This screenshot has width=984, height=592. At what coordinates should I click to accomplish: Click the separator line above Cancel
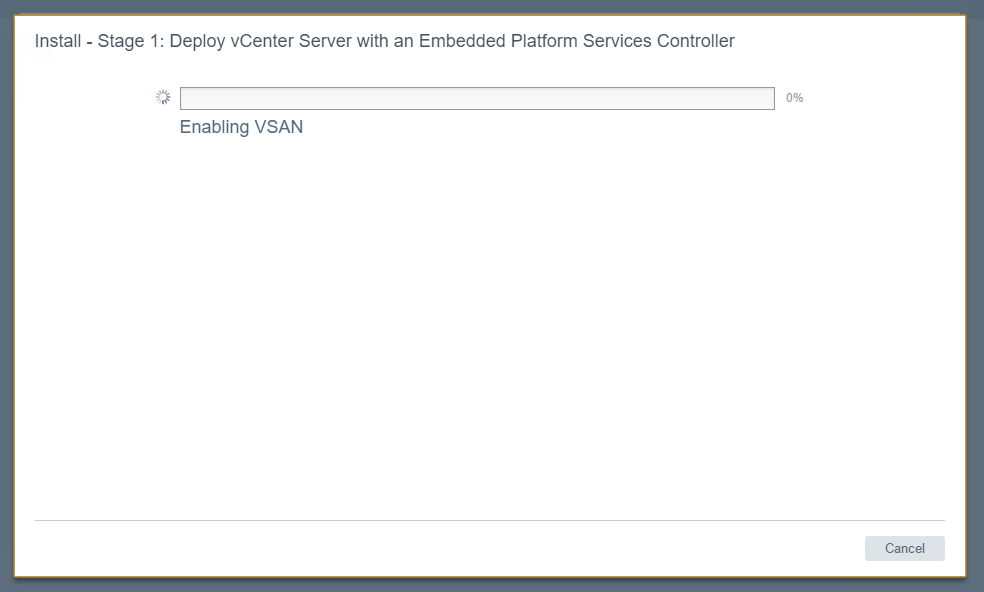[490, 520]
